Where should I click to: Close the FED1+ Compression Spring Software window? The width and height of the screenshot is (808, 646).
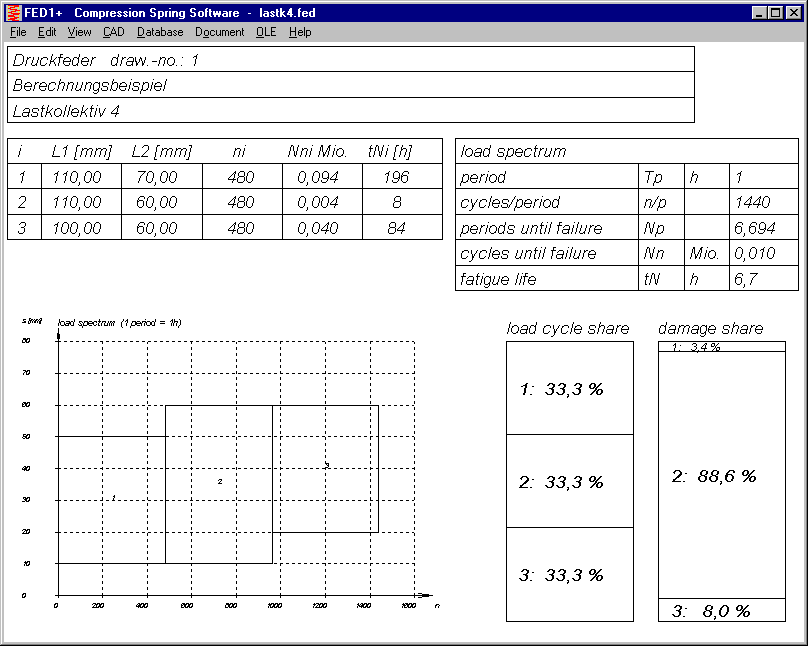pos(792,13)
